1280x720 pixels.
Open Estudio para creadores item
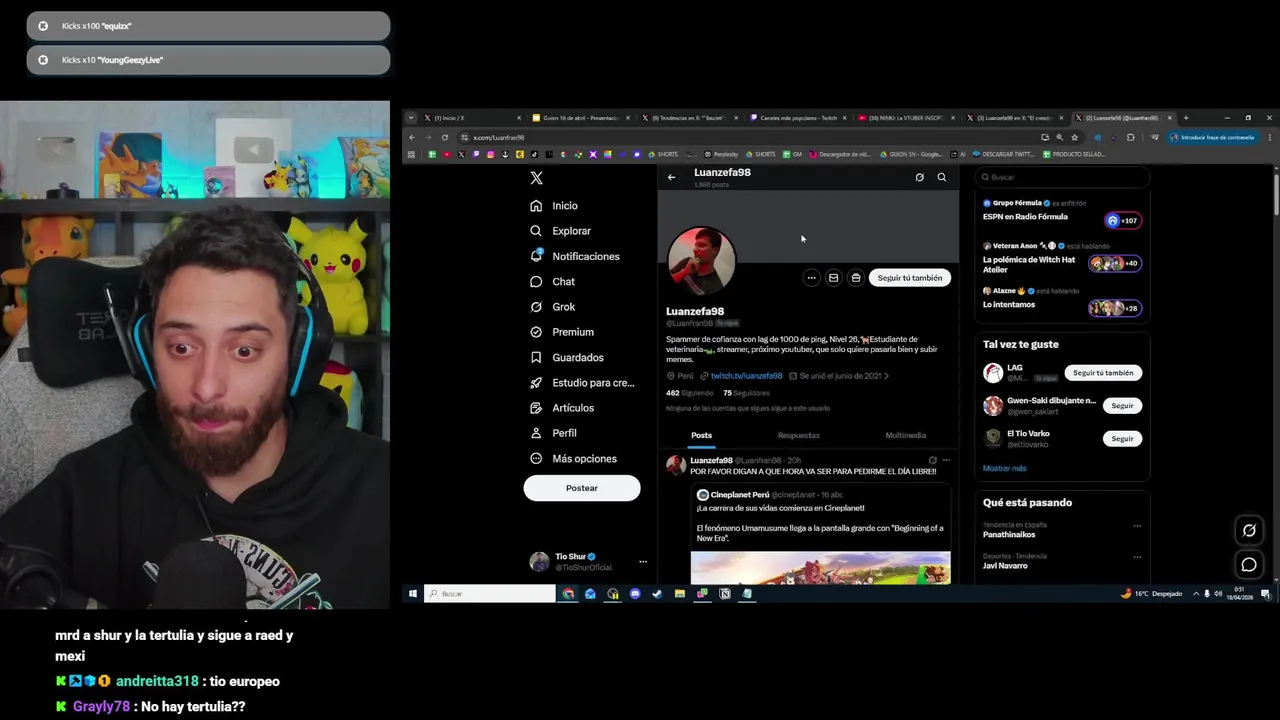[x=582, y=383]
